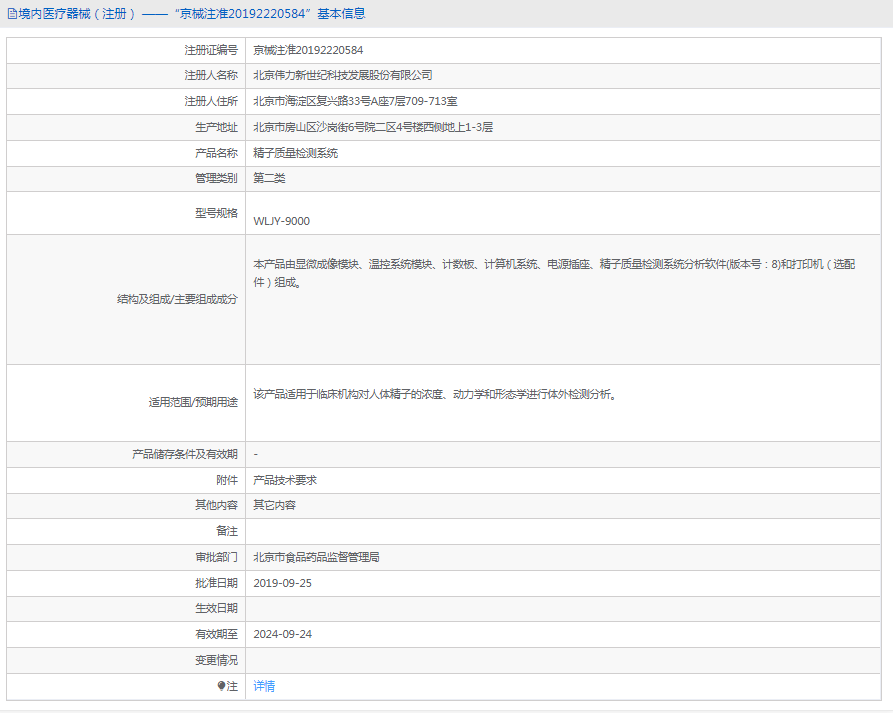This screenshot has width=893, height=713.
Task: Select approval date 2019-09-25
Action: tap(282, 583)
